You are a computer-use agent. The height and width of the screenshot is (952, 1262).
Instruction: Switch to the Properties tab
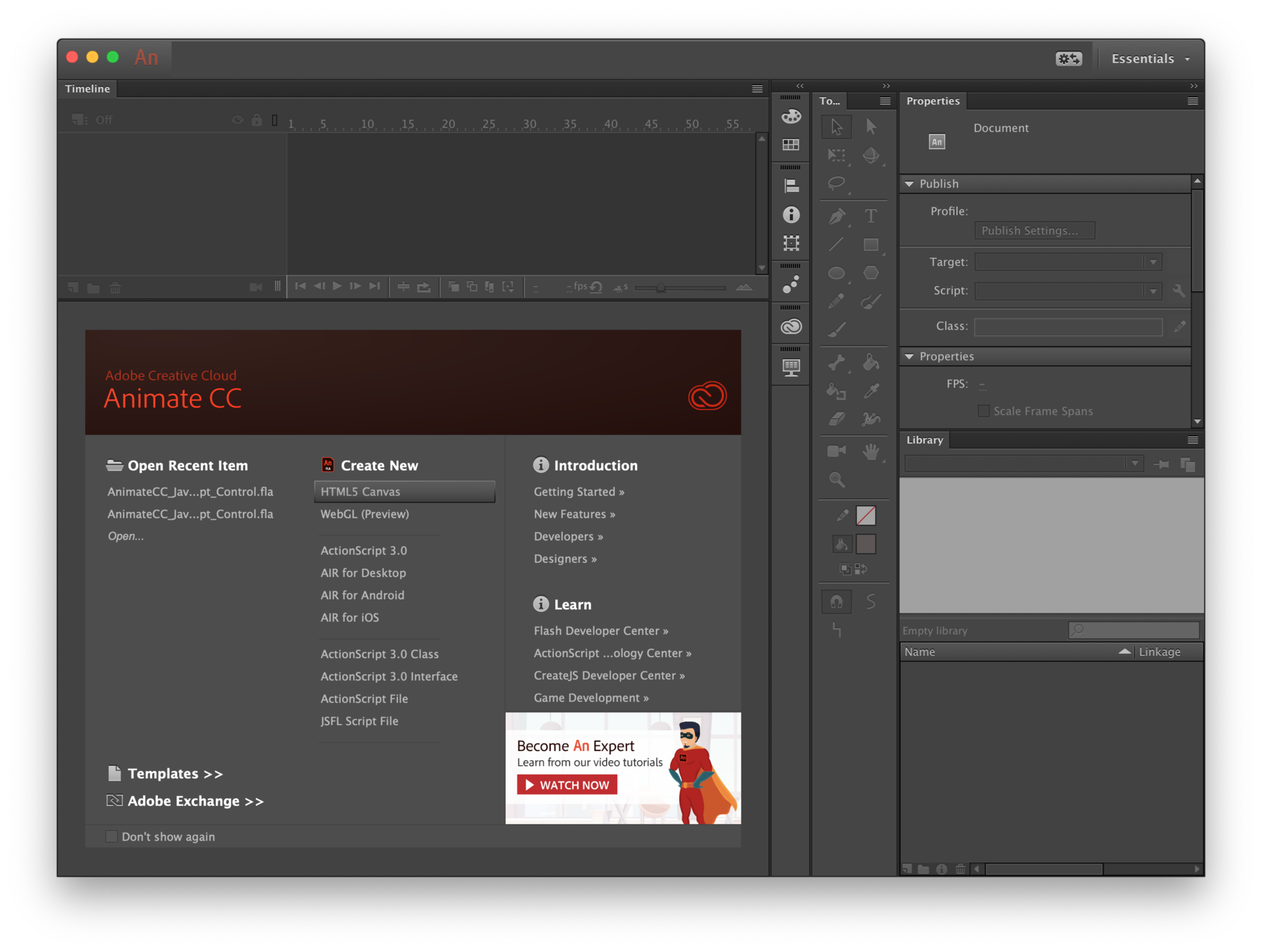(x=933, y=101)
